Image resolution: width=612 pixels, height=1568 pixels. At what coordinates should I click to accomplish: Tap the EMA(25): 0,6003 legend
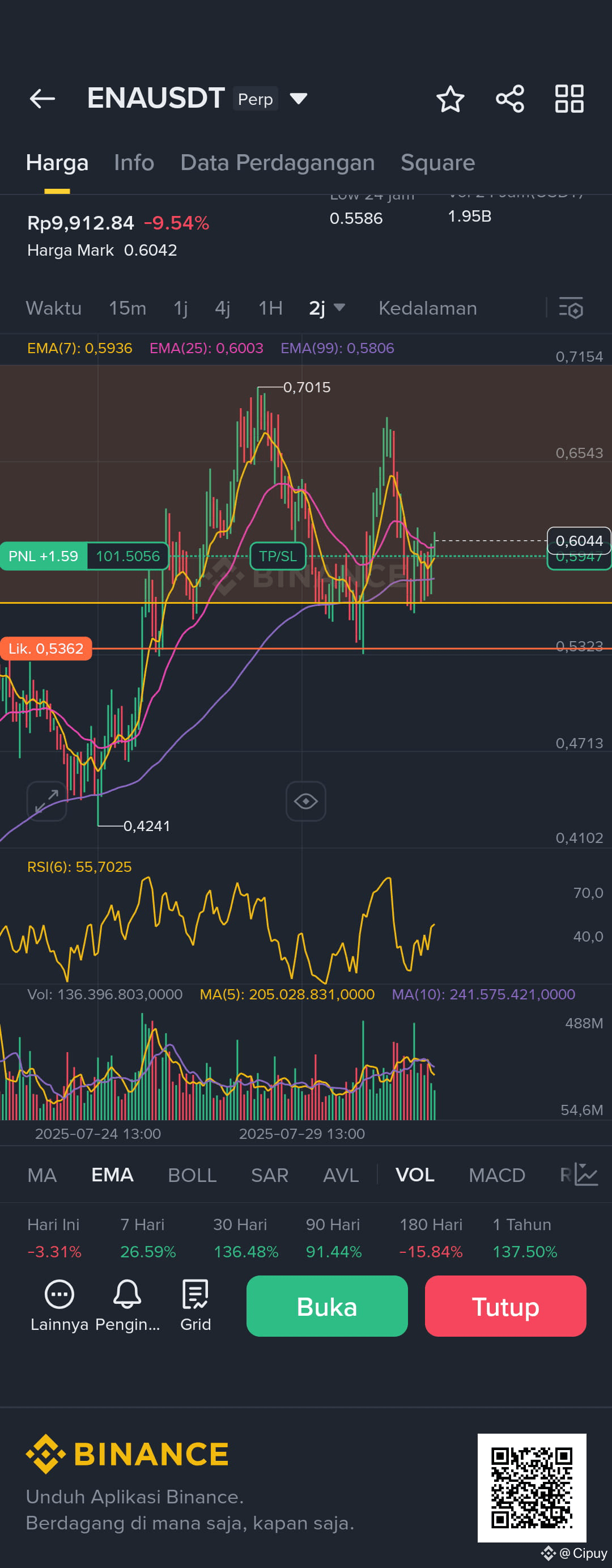[x=206, y=348]
